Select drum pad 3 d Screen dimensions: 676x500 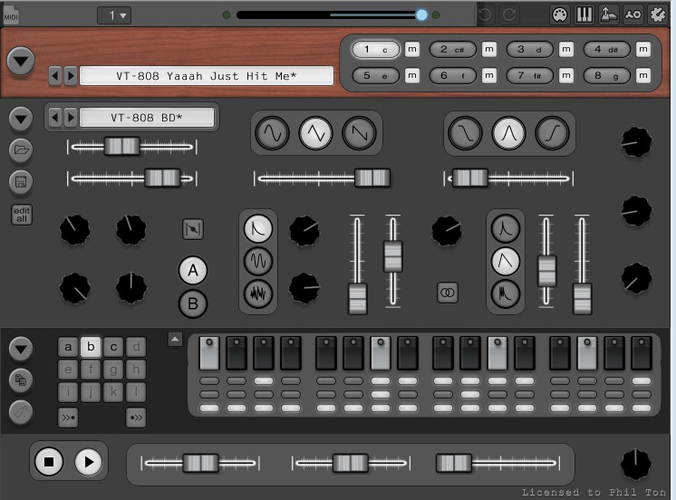[530, 50]
